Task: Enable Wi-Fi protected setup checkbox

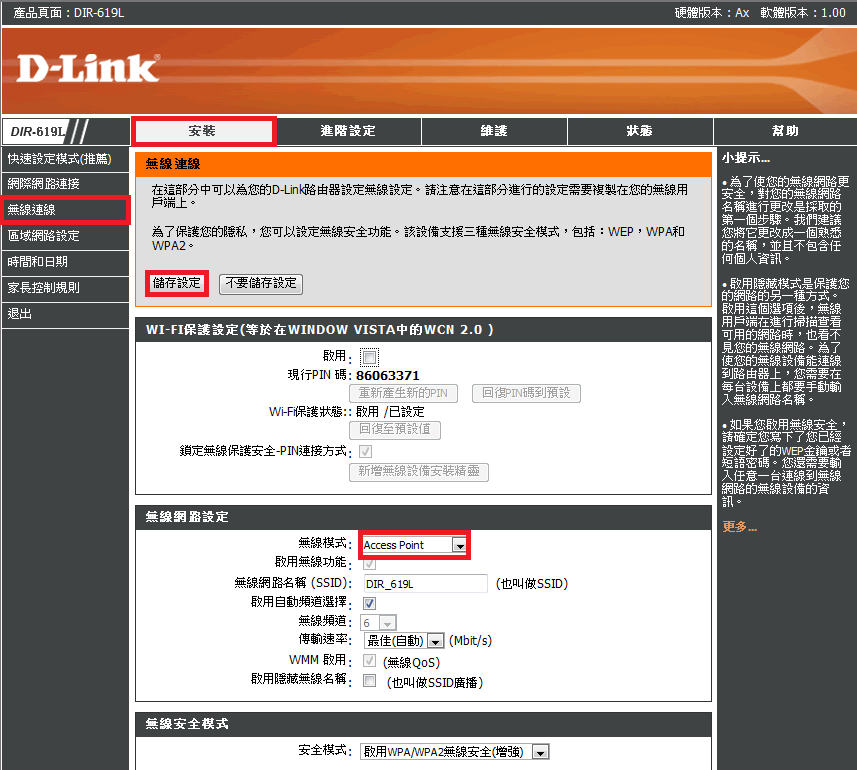Action: tap(369, 357)
